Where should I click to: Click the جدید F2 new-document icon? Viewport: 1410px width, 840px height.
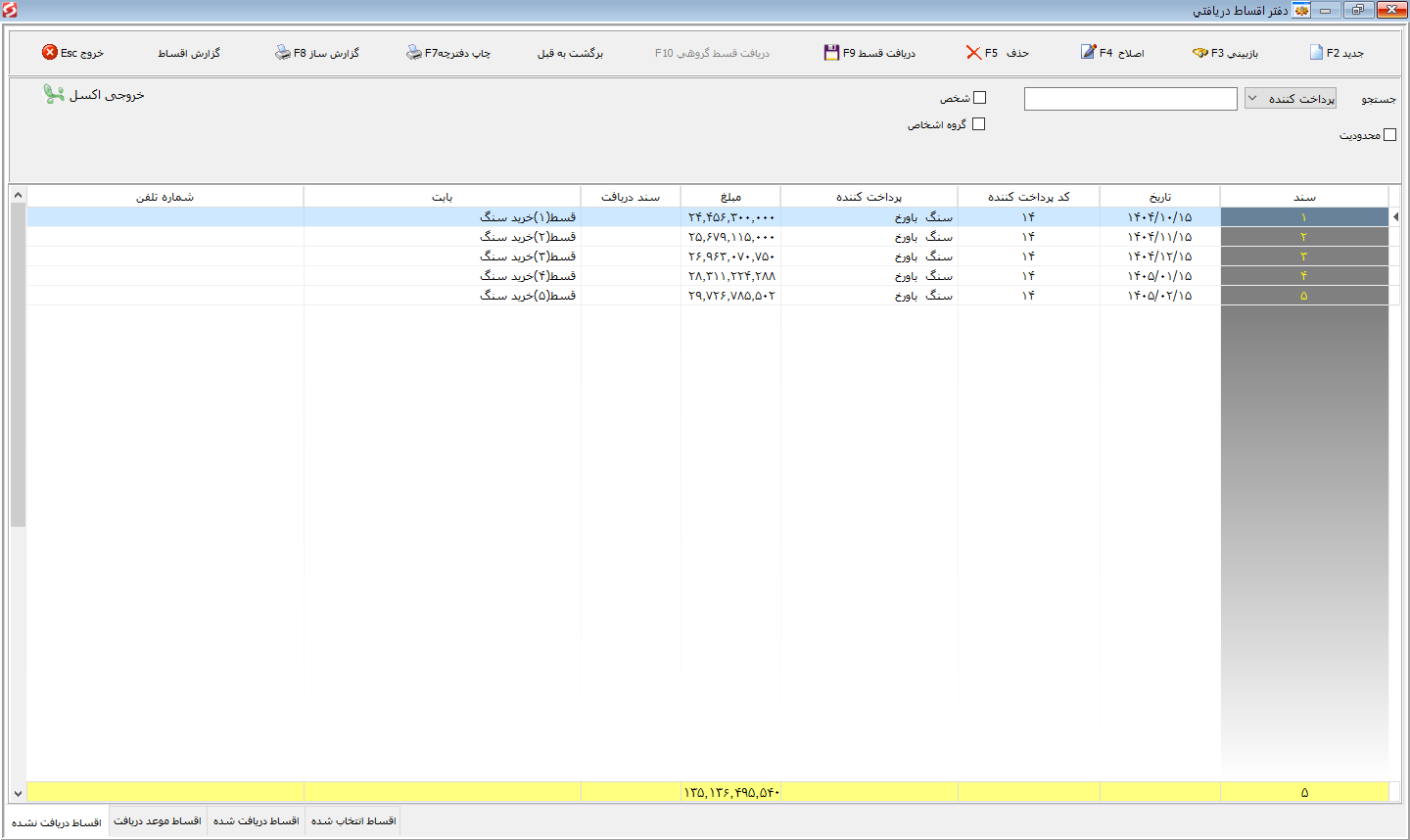point(1316,53)
